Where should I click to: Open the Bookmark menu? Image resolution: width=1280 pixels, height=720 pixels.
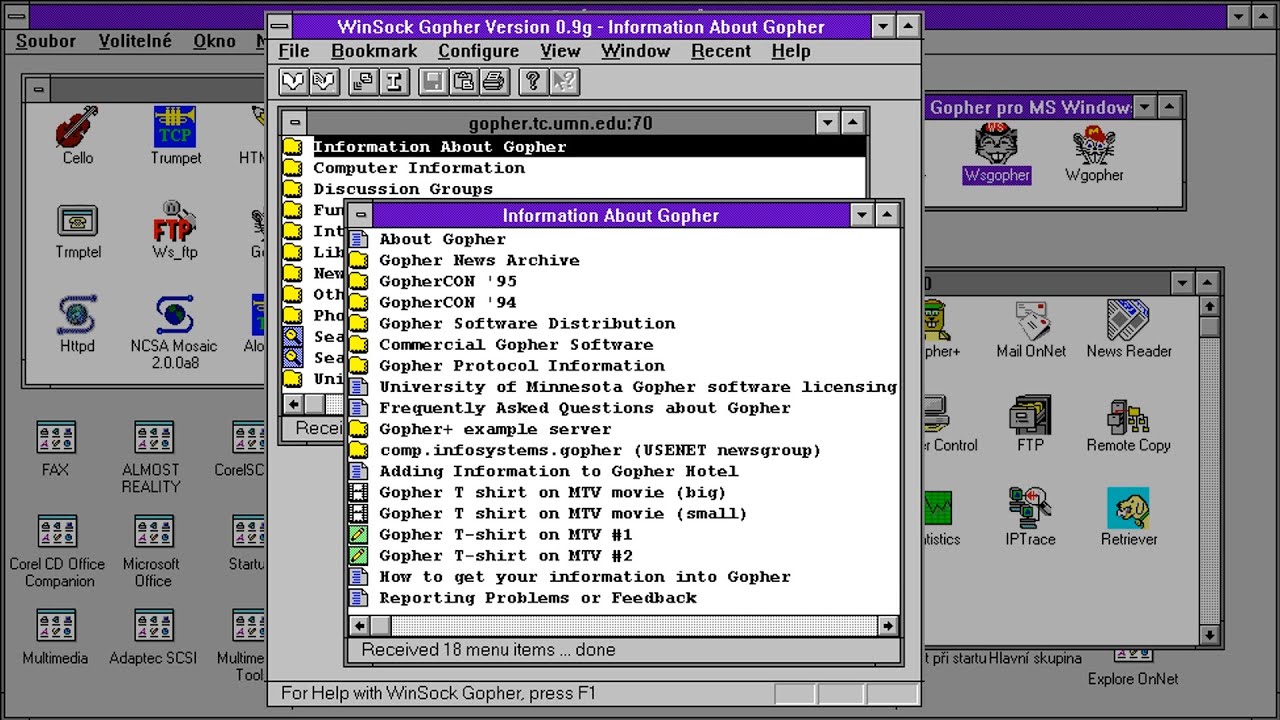point(374,51)
